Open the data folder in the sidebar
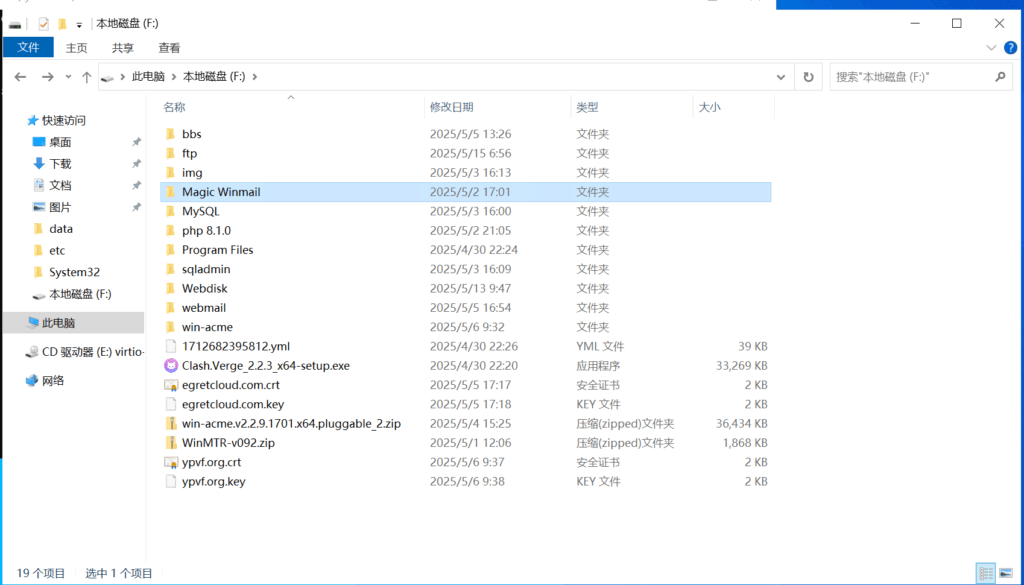 pos(61,229)
